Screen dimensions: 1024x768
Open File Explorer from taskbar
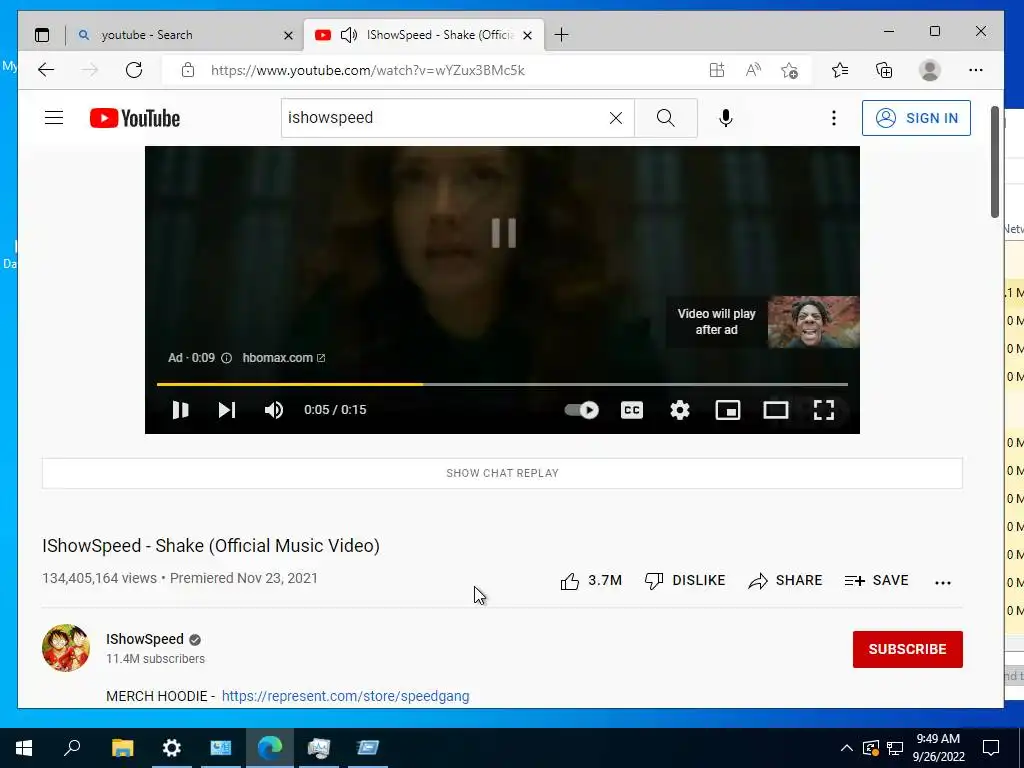122,748
